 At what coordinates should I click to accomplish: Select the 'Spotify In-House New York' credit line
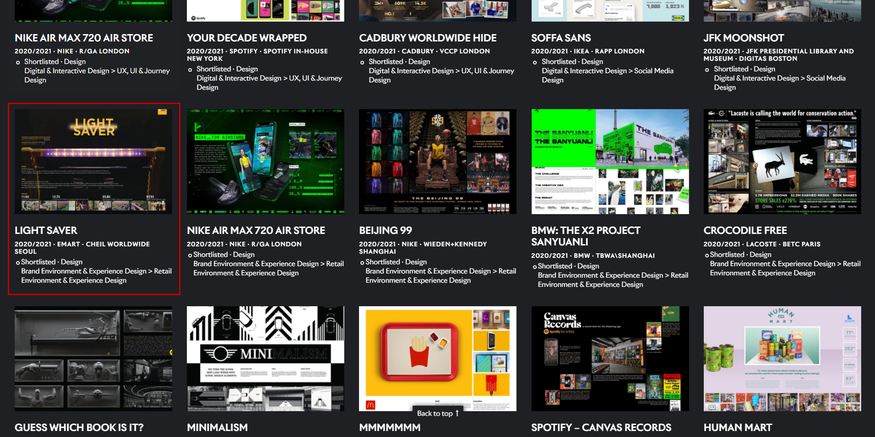[x=258, y=55]
